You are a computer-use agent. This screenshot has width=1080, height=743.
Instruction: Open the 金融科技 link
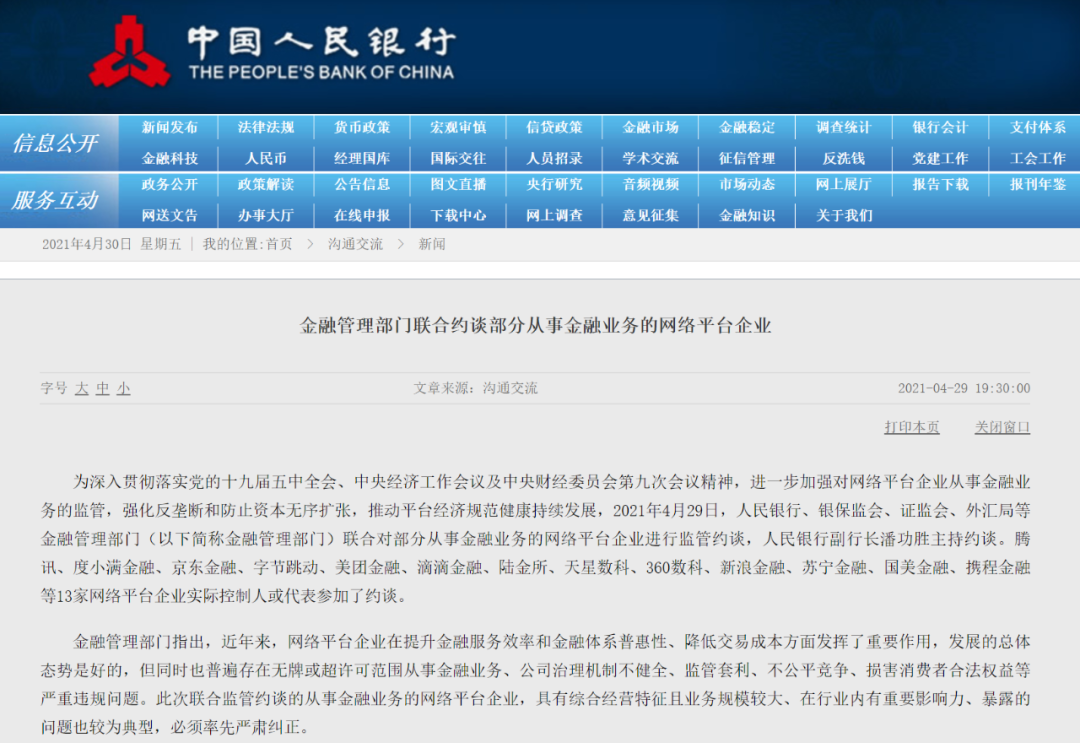click(169, 158)
